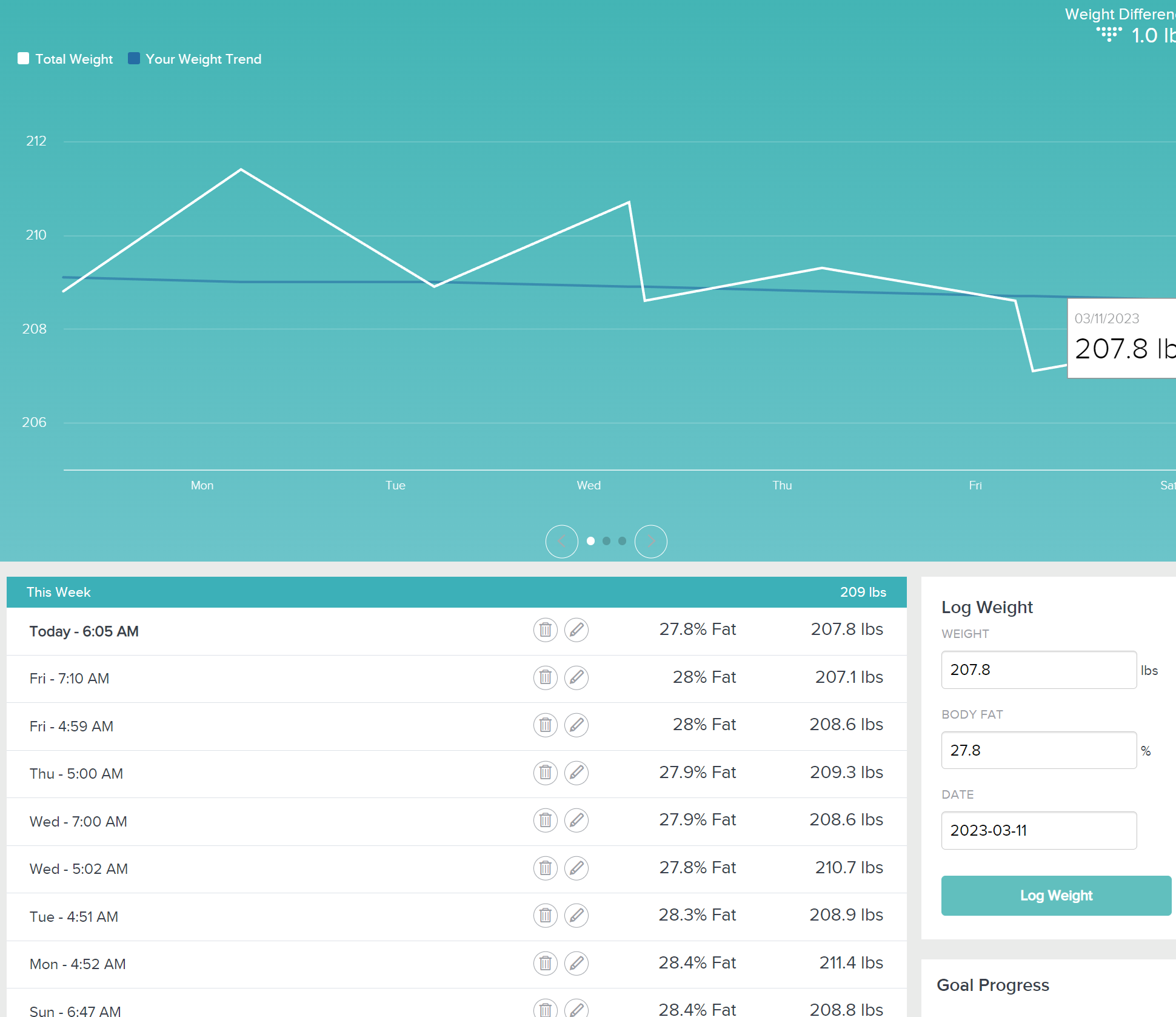The image size is (1176, 1017).
Task: Edit the Fri 4:59 AM entry
Action: [x=576, y=725]
